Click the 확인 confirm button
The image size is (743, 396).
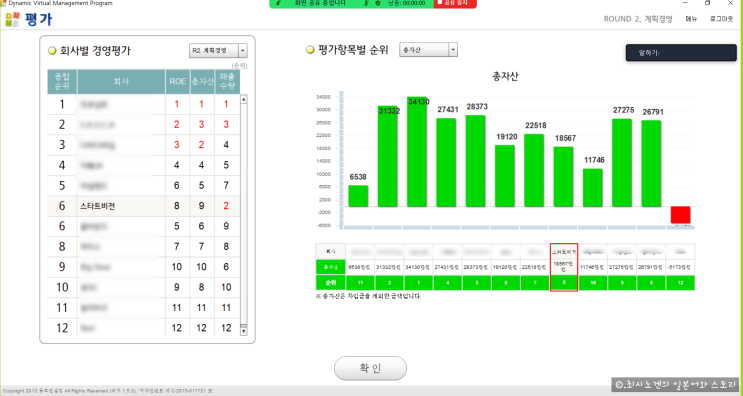tap(370, 368)
